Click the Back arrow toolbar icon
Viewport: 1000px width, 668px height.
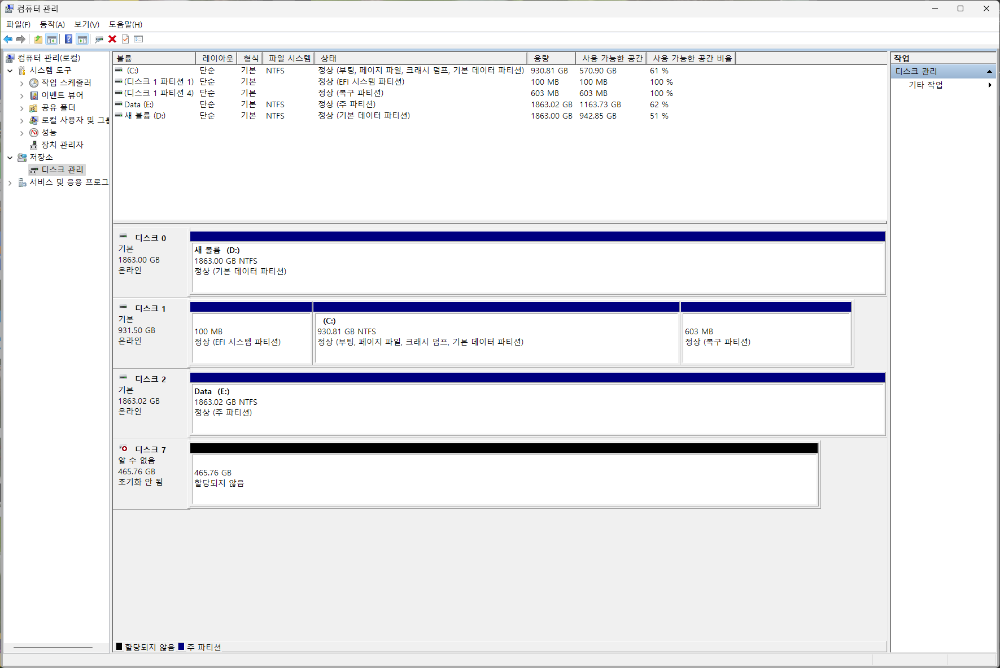pos(8,40)
